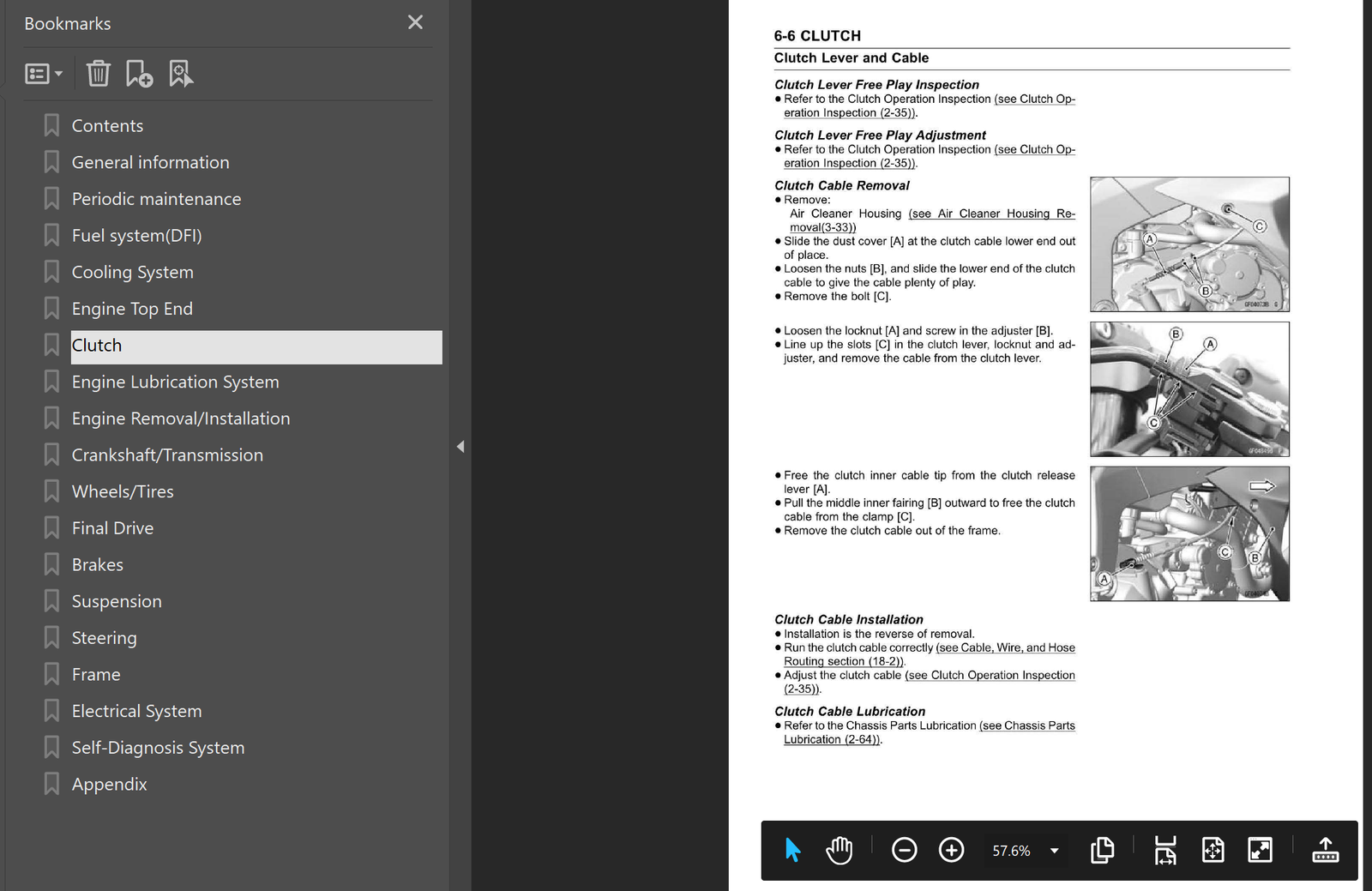Delete the selected bookmark with trash icon
This screenshot has height=891, width=1372.
point(98,74)
